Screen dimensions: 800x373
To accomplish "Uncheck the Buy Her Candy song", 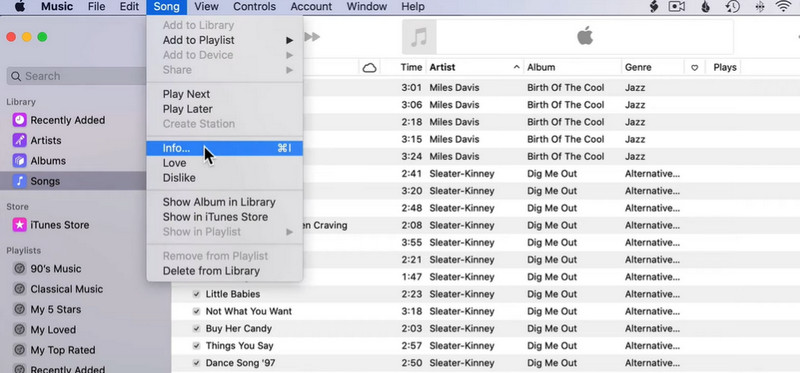I will (x=196, y=329).
